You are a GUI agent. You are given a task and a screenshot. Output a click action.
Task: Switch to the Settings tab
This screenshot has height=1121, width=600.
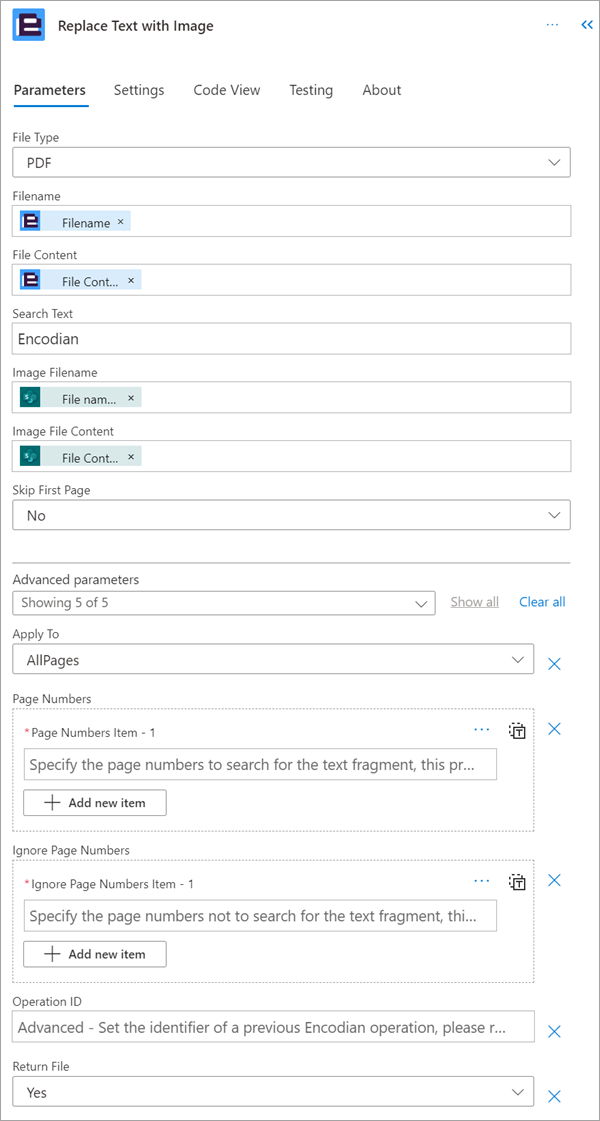pyautogui.click(x=139, y=90)
